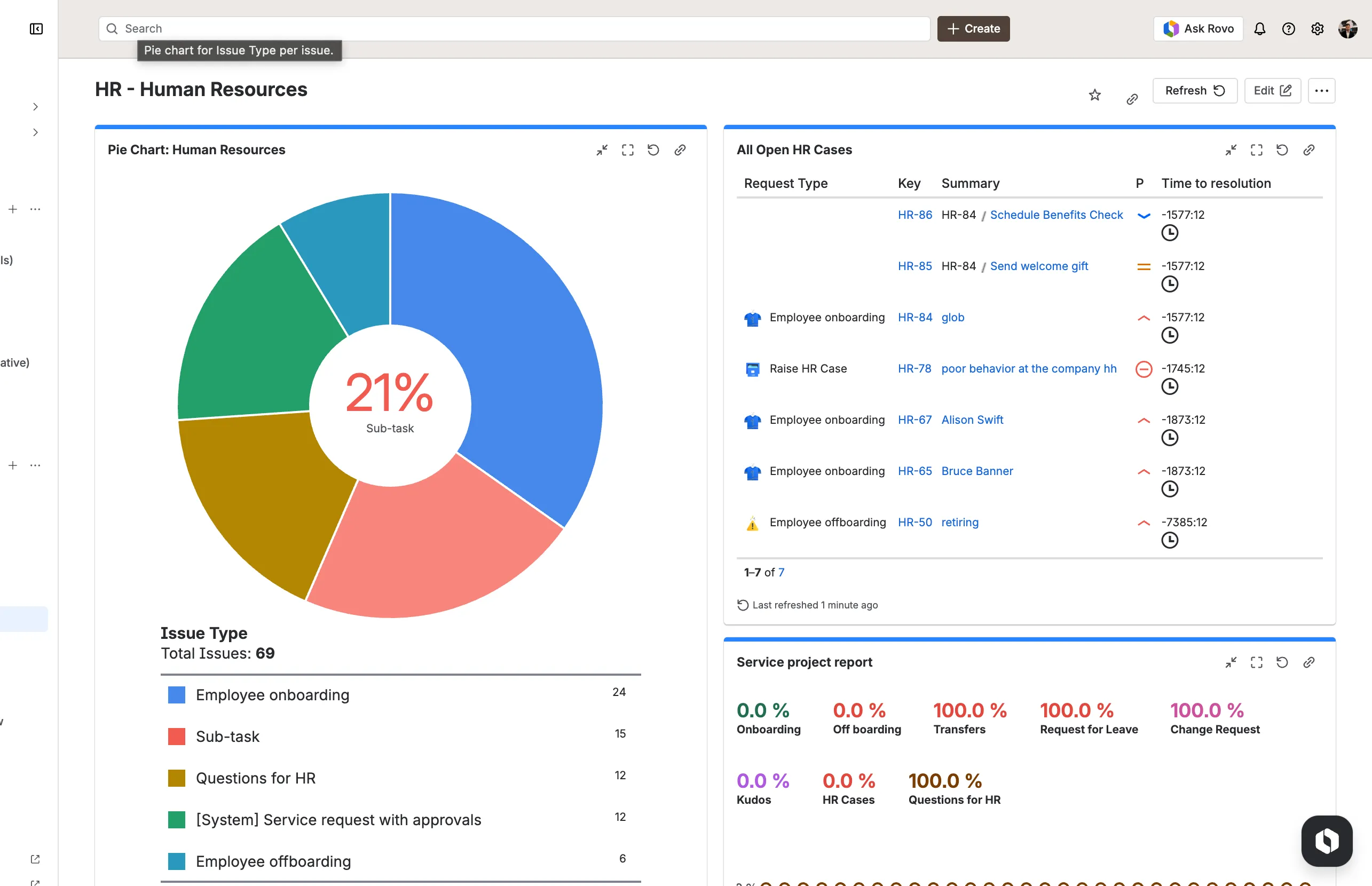
Task: Click the Ask Rovo icon
Action: 1172,28
